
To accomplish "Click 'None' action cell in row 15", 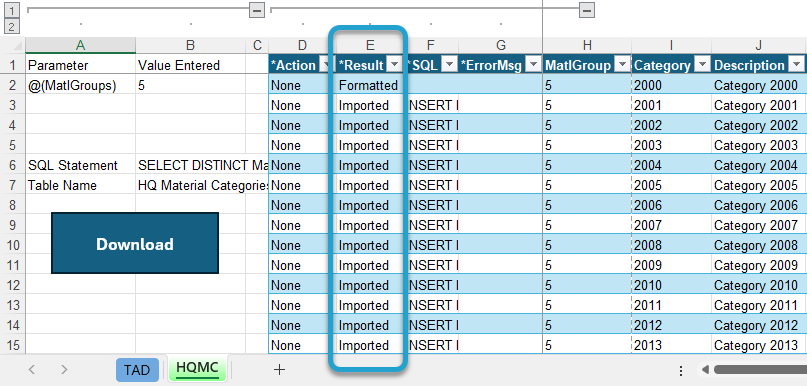I will 302,345.
